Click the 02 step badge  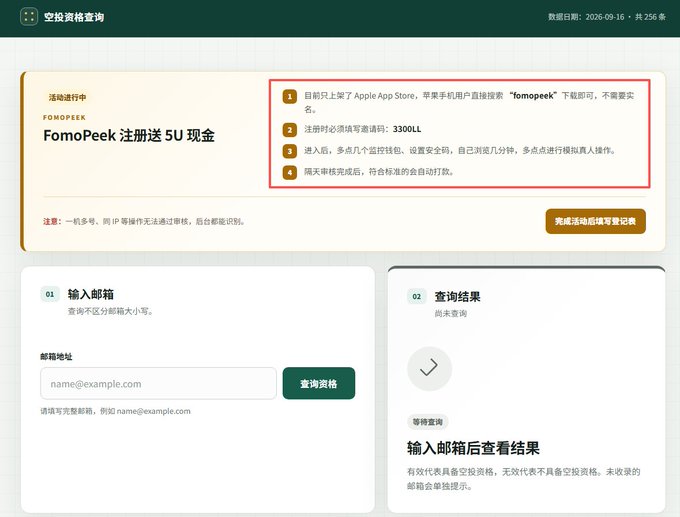[x=417, y=297]
